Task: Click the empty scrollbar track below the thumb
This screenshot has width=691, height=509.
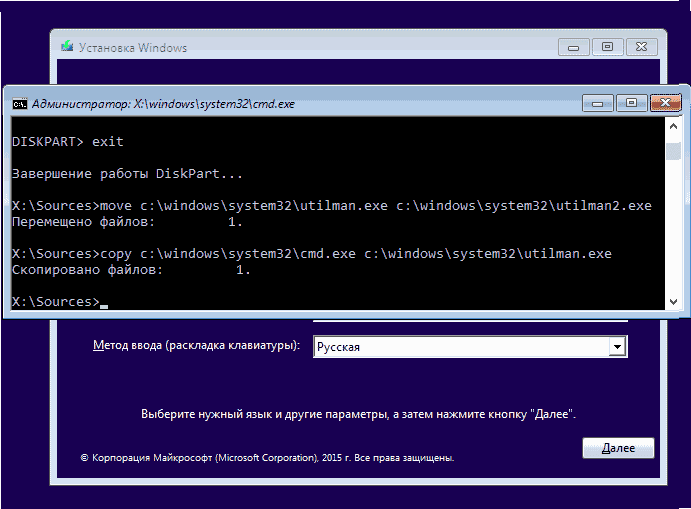Action: [x=674, y=230]
